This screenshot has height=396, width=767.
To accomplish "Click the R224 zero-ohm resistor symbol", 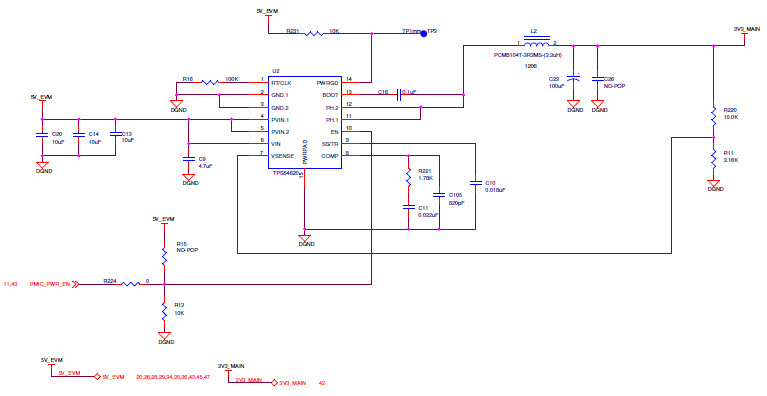I will tap(131, 284).
